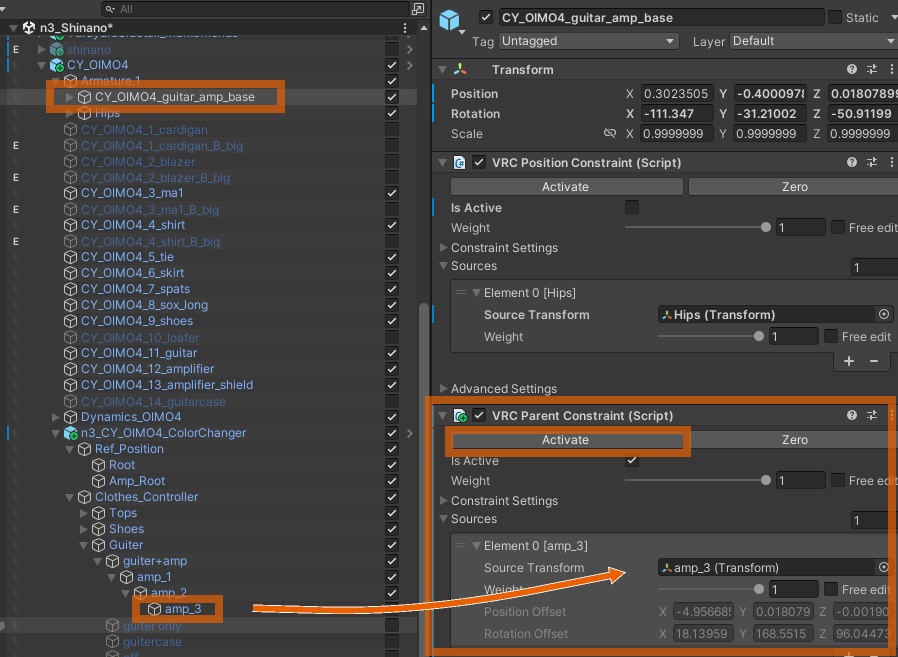The image size is (898, 657).
Task: Open Transform component help icon
Action: tap(852, 69)
